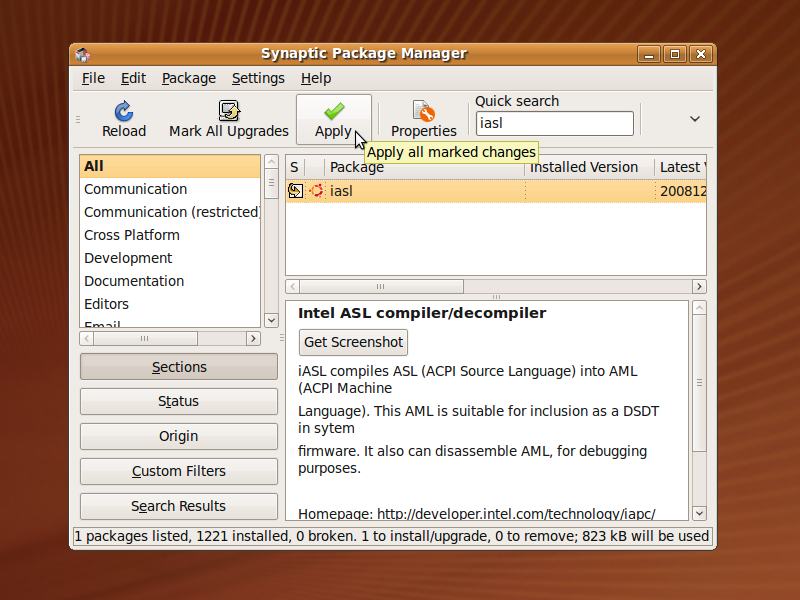
Task: Expand the toolbar overflow chevron near Quick search
Action: [x=693, y=118]
